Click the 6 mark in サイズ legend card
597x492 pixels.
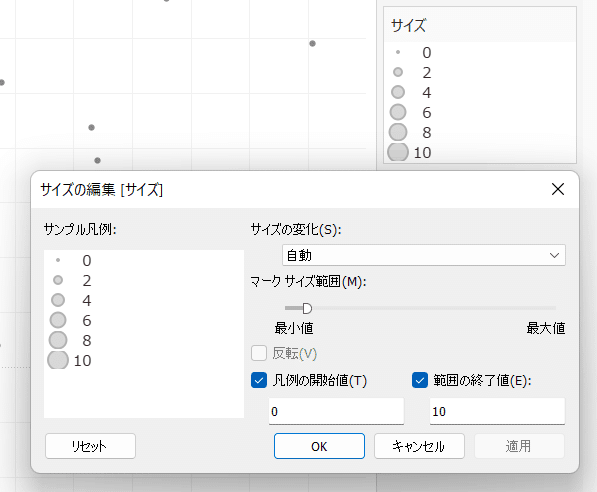[398, 112]
